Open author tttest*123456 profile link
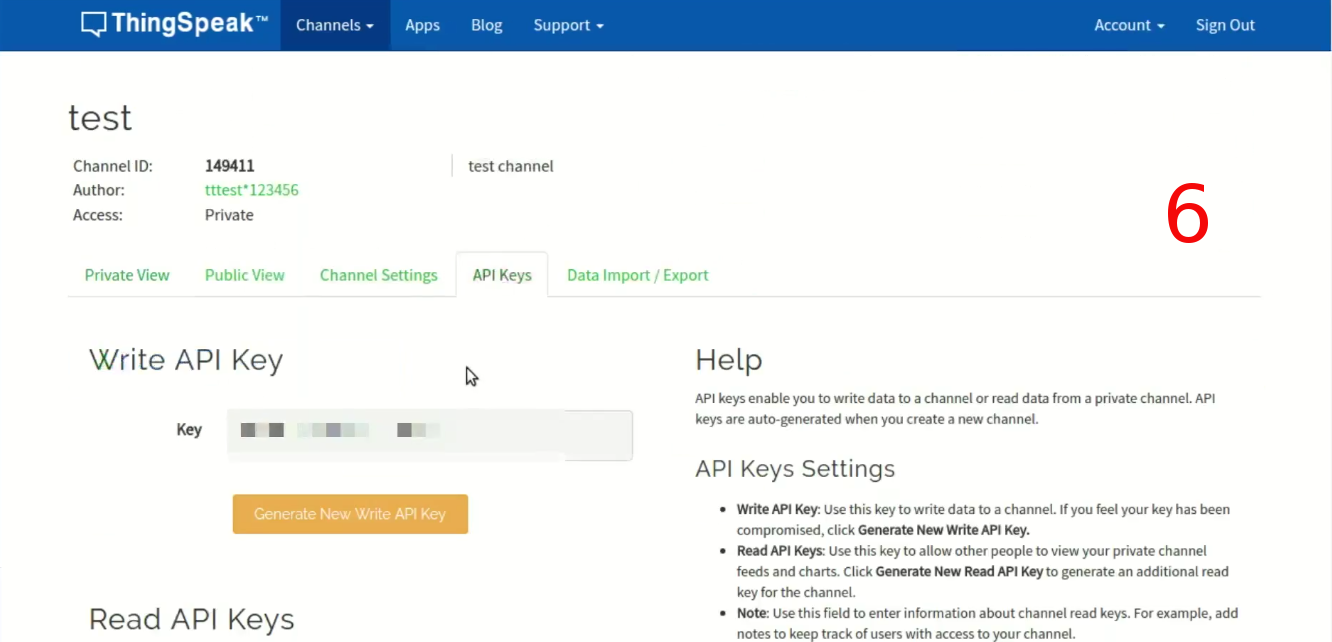Screen dimensions: 1332x642 coord(252,190)
